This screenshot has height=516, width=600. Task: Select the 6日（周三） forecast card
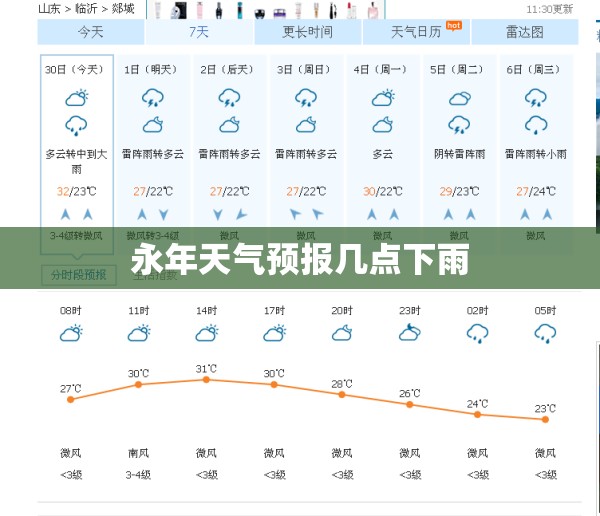point(536,155)
